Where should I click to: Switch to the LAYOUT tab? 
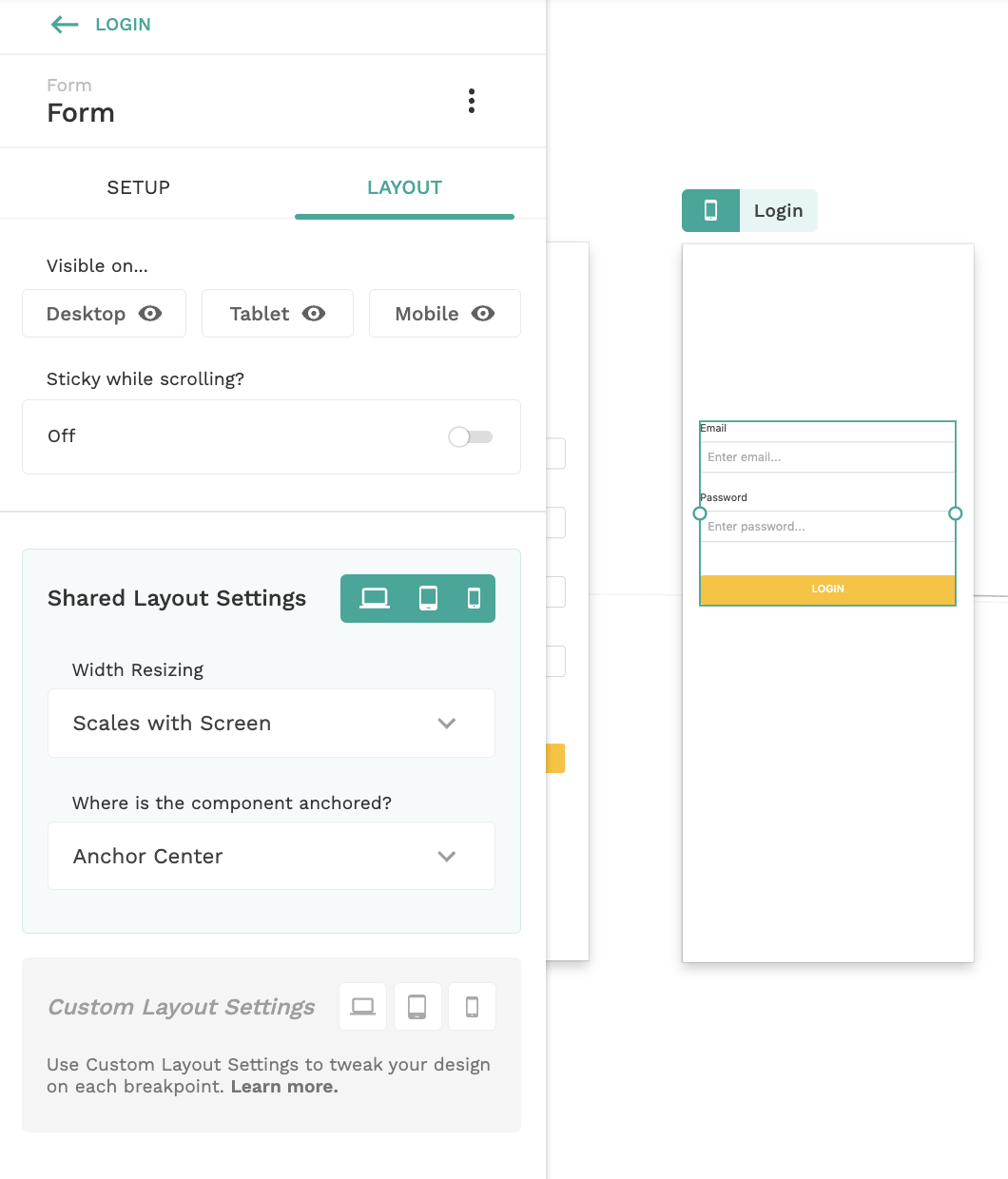click(404, 187)
